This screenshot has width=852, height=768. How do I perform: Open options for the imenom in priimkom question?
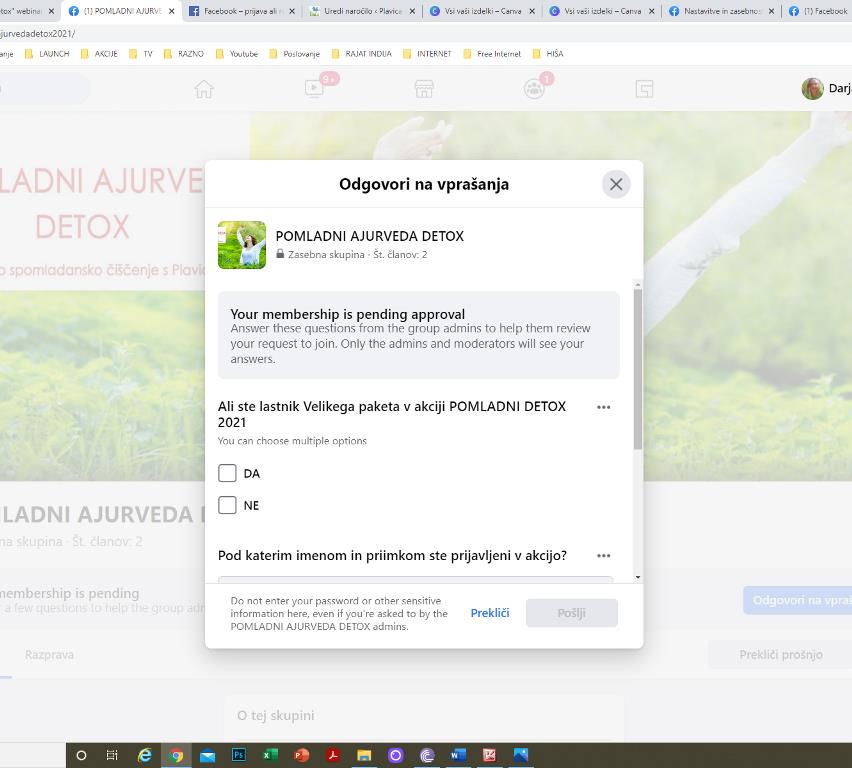[603, 555]
